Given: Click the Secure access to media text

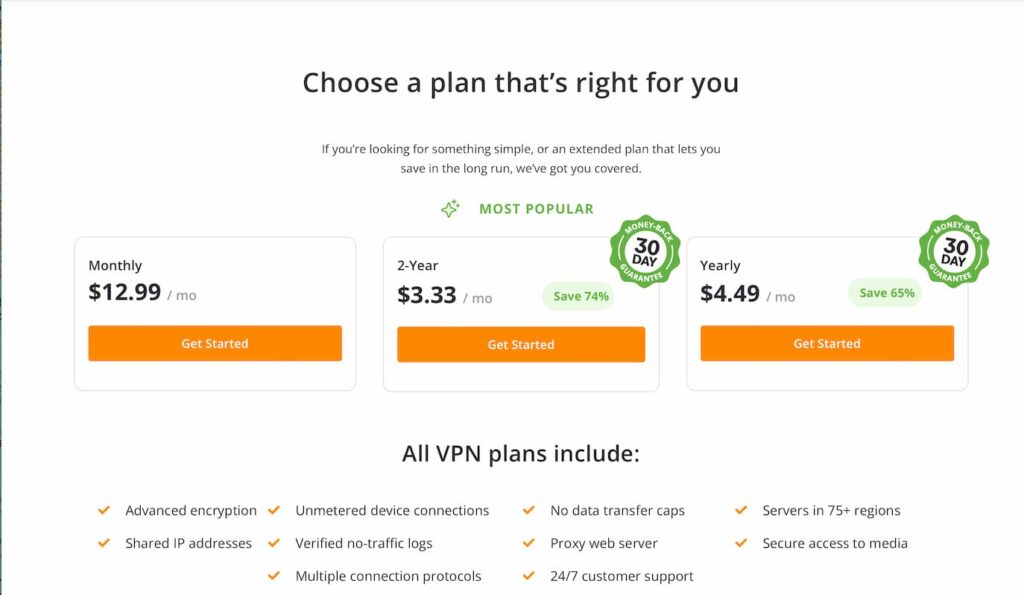Looking at the screenshot, I should coord(835,543).
